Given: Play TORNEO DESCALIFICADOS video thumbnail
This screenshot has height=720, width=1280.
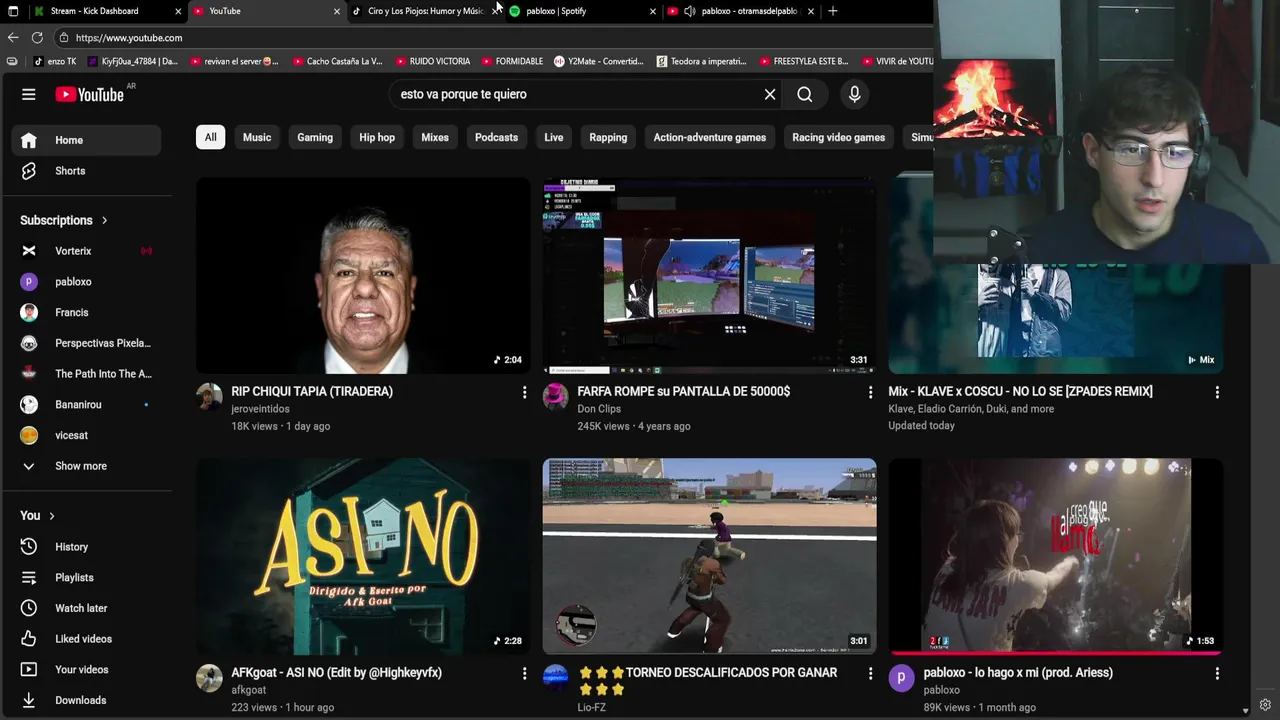Looking at the screenshot, I should click(709, 556).
